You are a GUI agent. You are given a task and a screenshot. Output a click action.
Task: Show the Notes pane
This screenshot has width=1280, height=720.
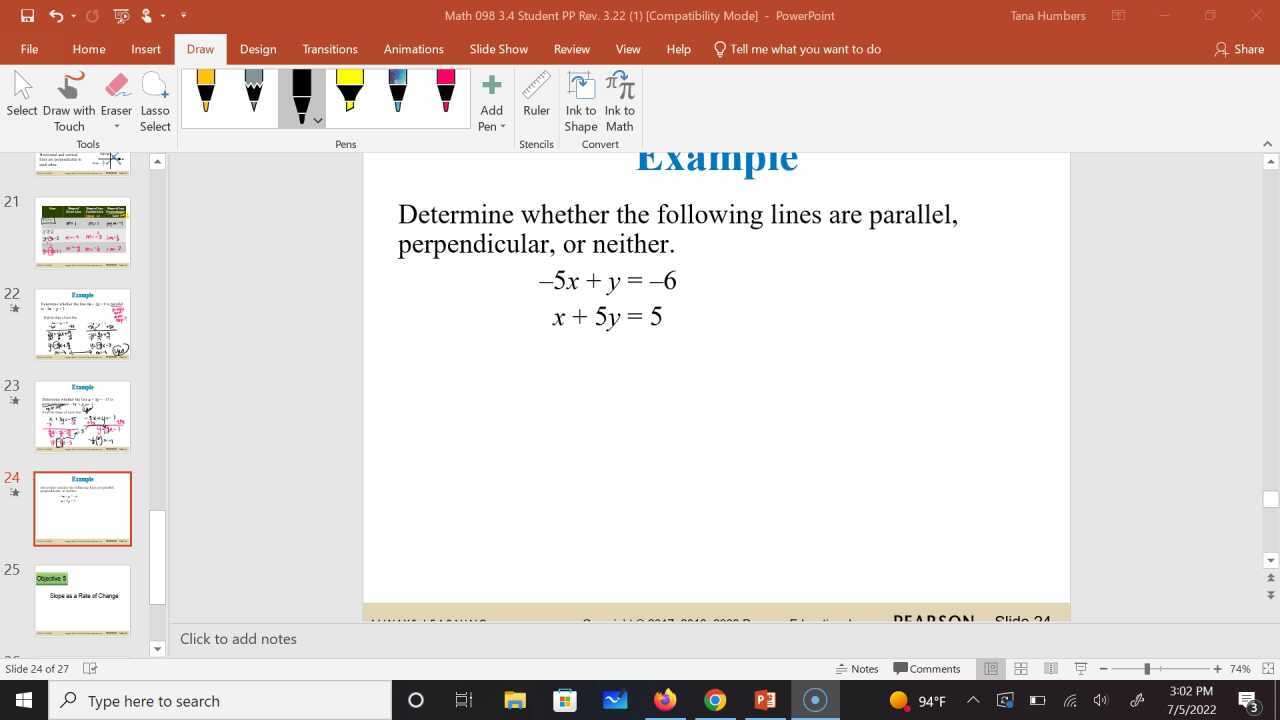point(857,668)
